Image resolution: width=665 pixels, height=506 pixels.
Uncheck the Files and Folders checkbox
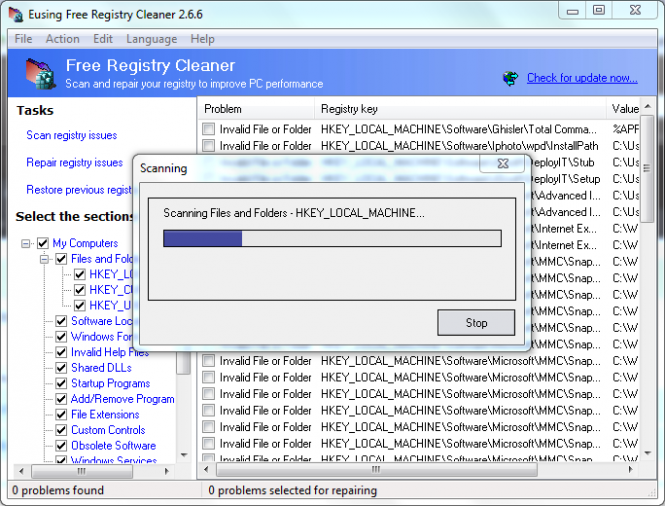[61, 259]
